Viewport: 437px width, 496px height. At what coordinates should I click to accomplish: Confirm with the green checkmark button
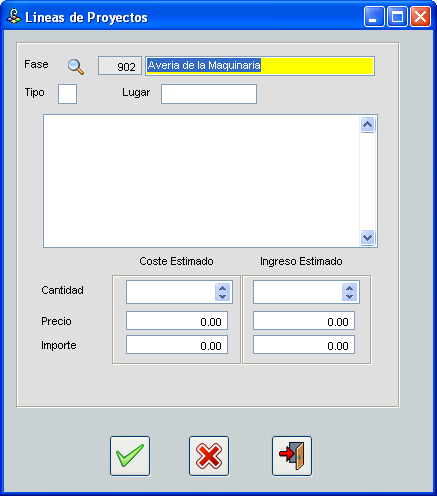coord(130,456)
